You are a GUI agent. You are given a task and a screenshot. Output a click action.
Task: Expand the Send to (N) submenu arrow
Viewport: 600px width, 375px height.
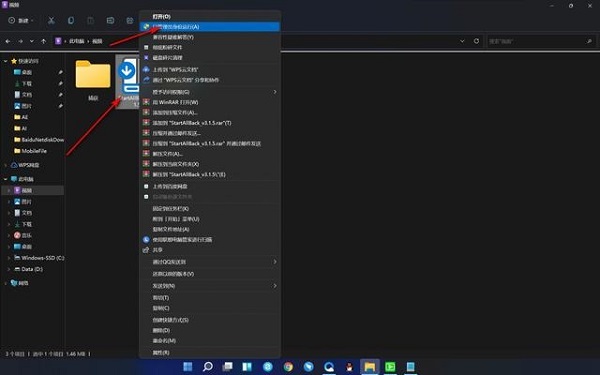(275, 286)
